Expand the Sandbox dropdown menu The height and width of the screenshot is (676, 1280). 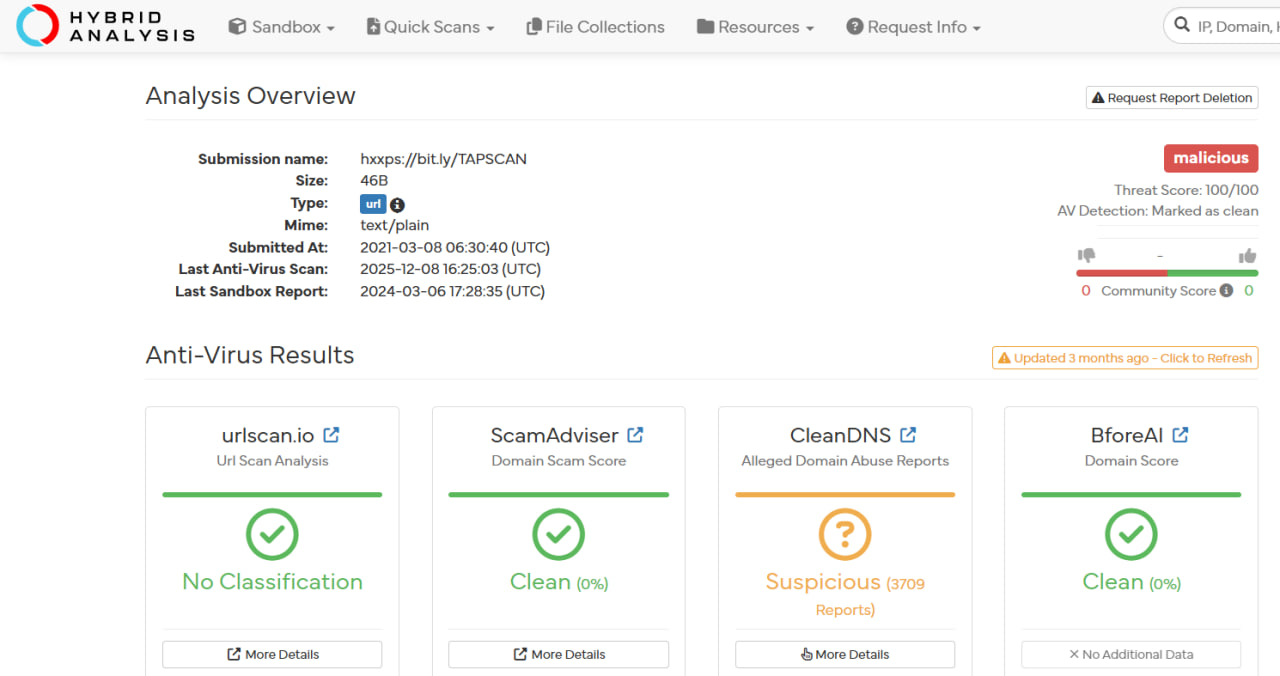(x=281, y=27)
